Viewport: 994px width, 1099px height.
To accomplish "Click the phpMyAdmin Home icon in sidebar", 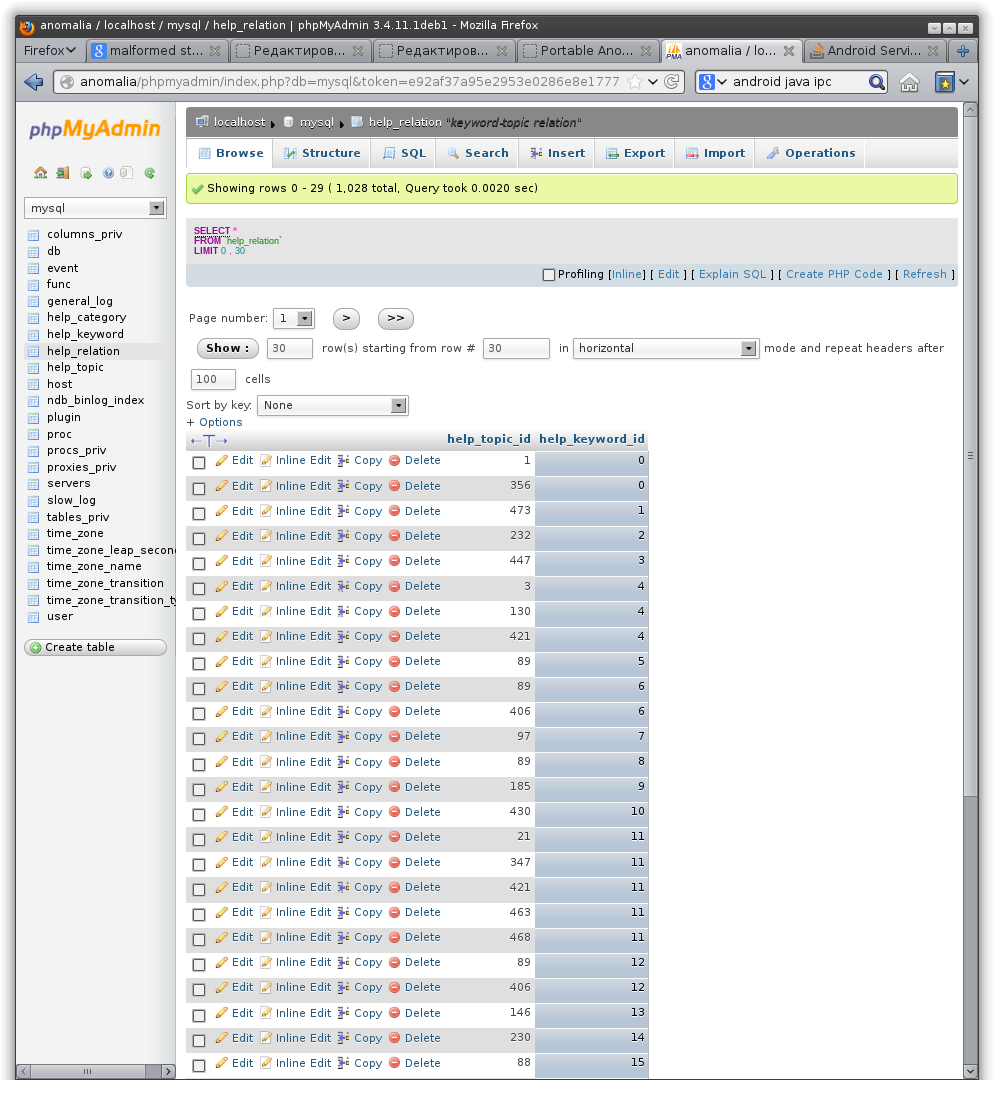I will (x=40, y=173).
